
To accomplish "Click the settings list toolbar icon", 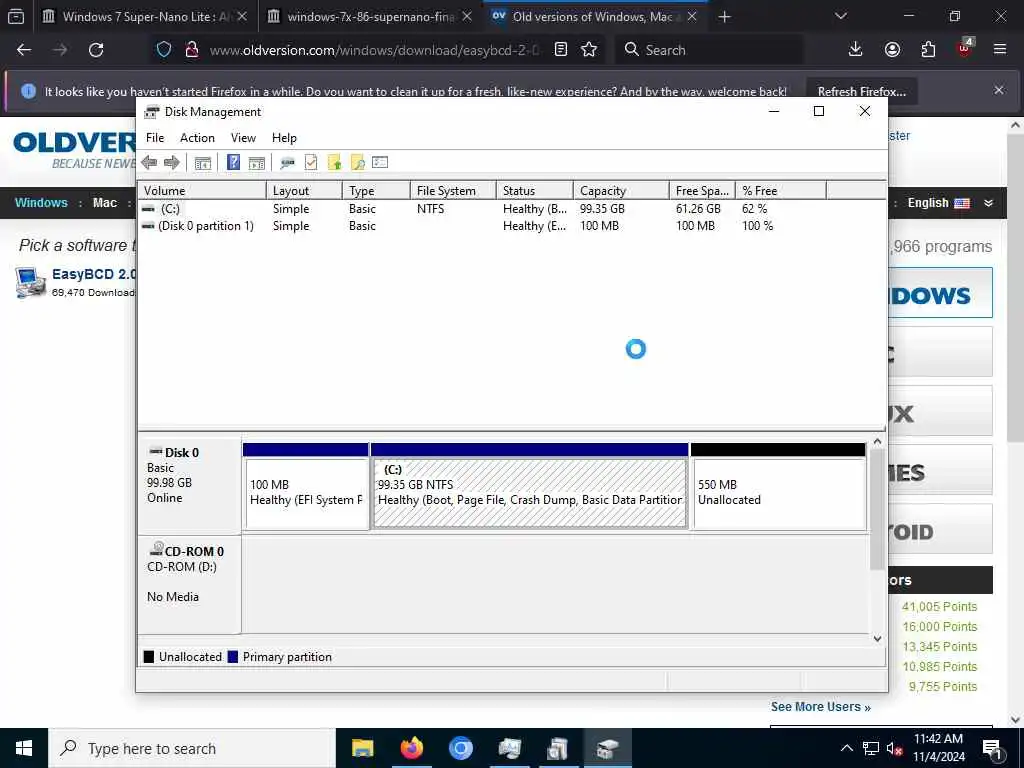I will (380, 163).
